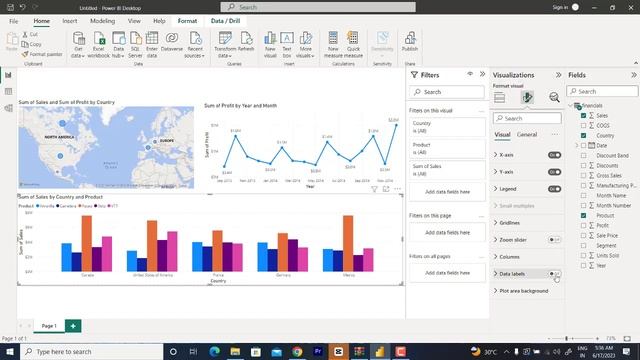Screen dimensions: 640x360
Task: Open the View ribbon tab
Action: pyautogui.click(x=134, y=21)
